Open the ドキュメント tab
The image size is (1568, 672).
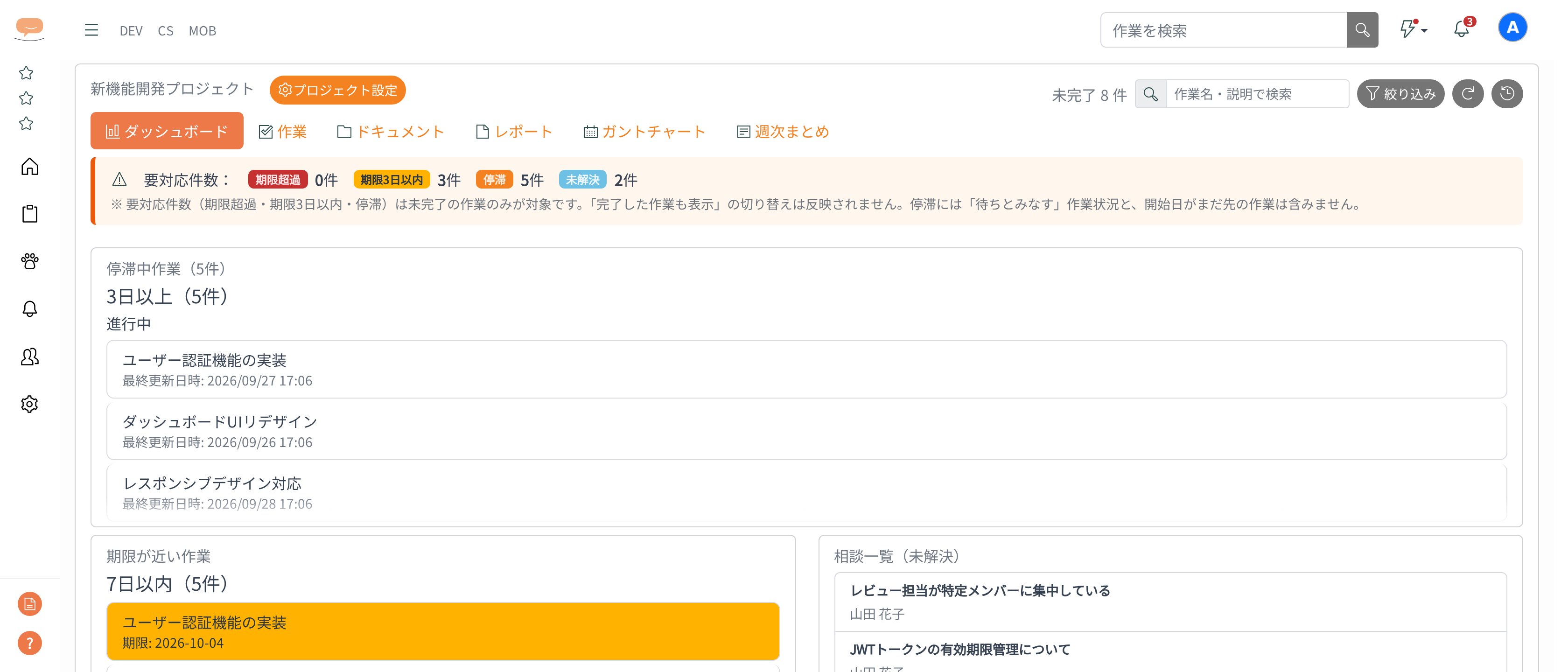(391, 132)
